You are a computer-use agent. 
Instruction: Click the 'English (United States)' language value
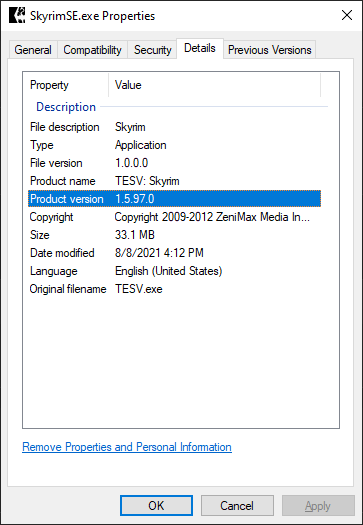[x=168, y=271]
